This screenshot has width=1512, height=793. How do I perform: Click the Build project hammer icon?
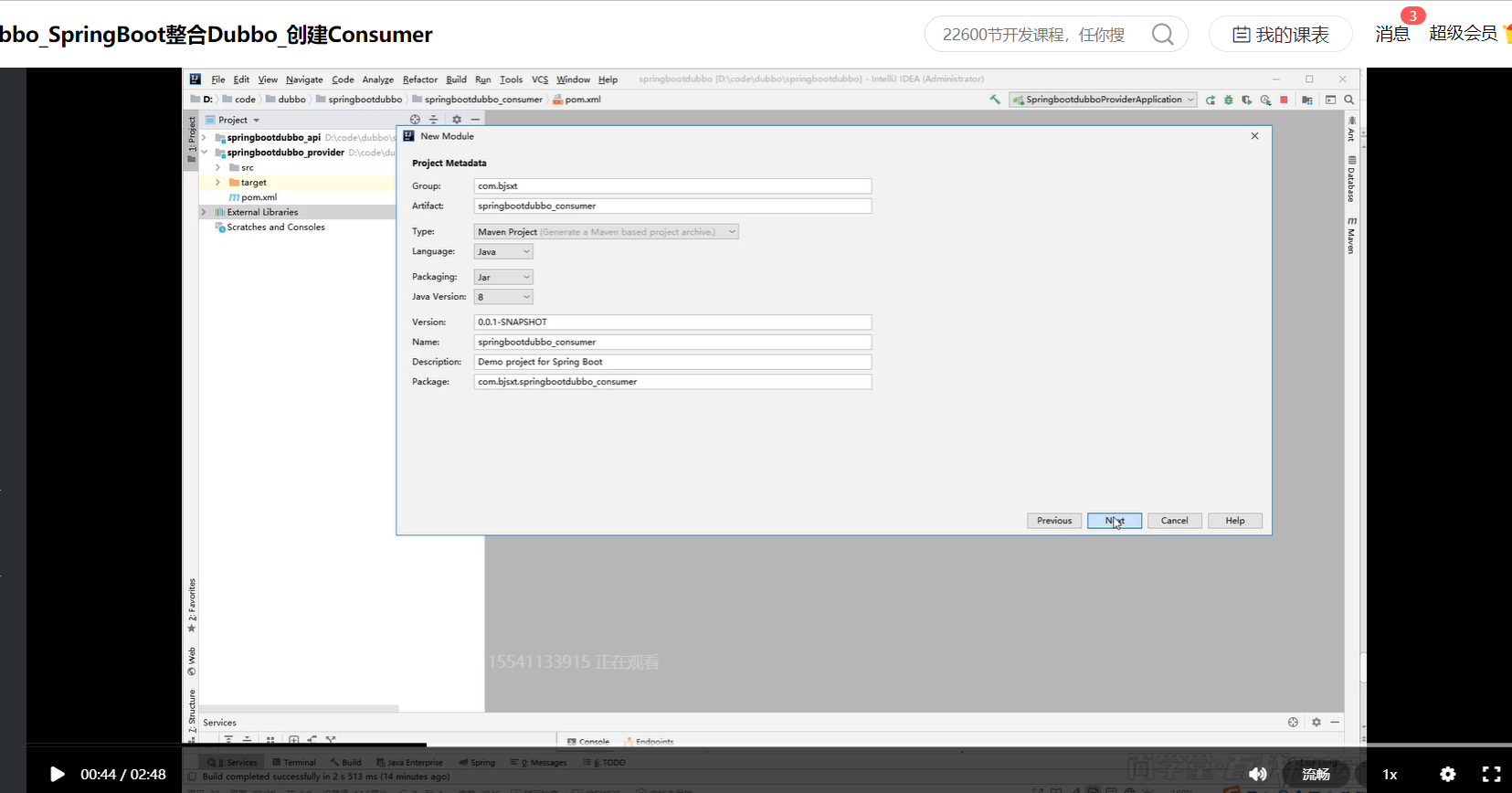tap(995, 100)
